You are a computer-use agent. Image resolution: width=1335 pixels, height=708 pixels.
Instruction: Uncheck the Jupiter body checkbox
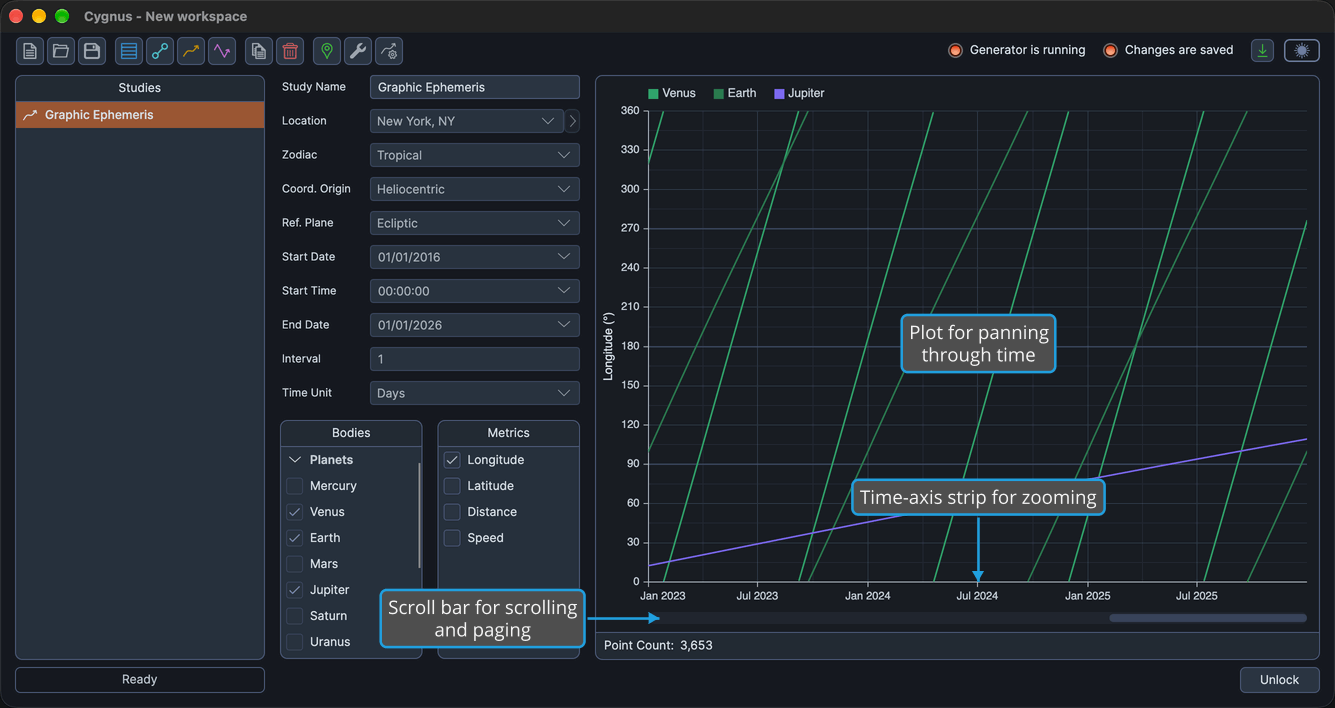[x=295, y=590]
